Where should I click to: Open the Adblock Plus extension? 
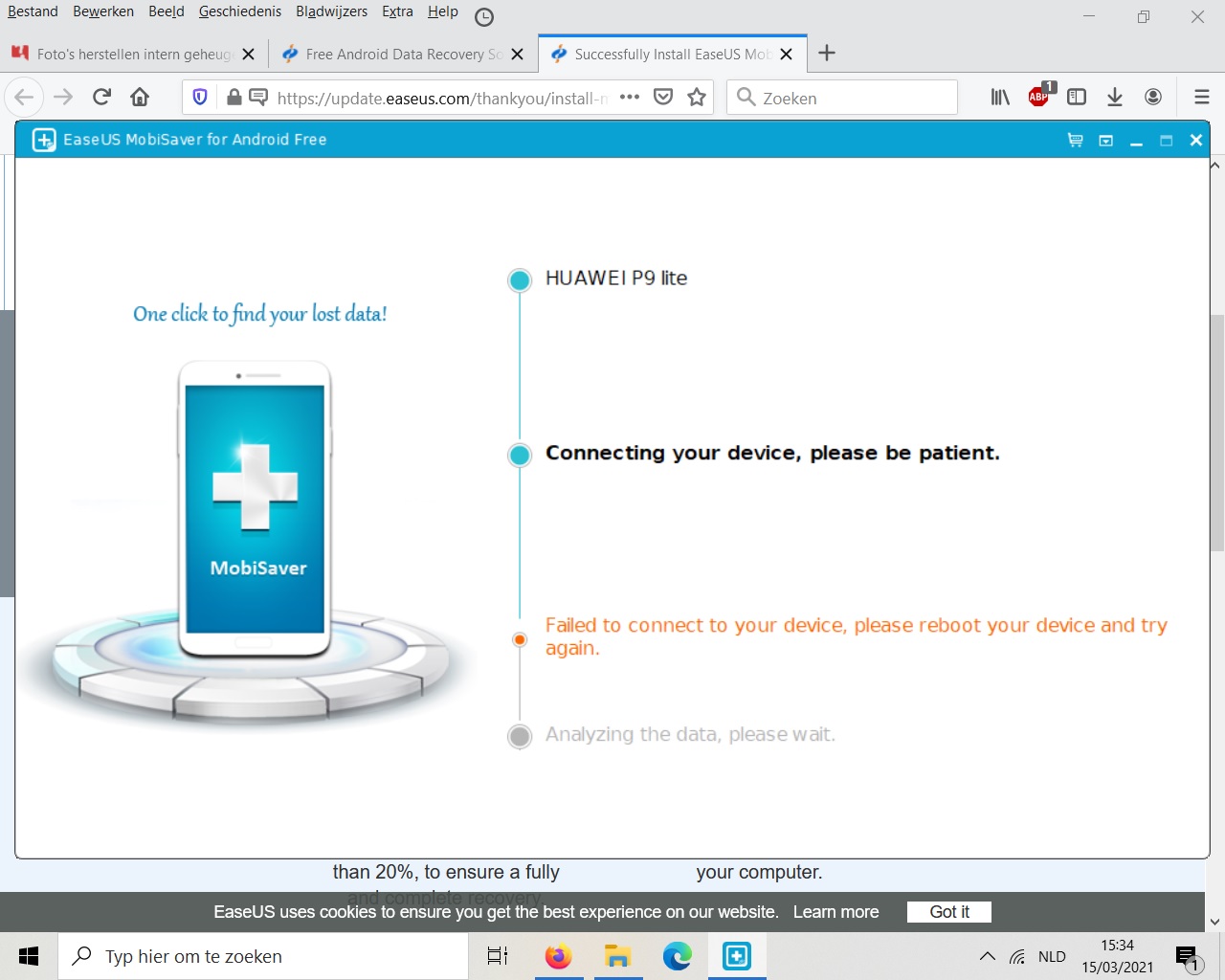pos(1040,95)
